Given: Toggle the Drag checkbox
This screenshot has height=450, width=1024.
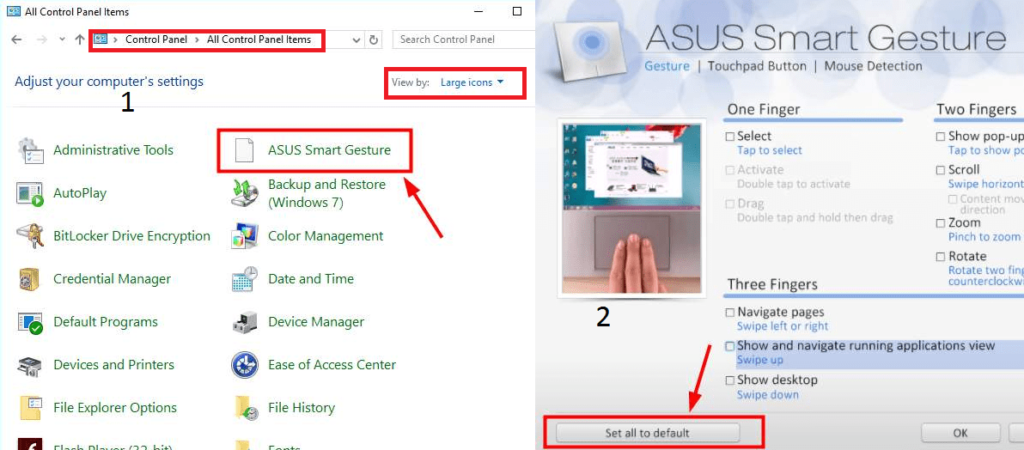Looking at the screenshot, I should tap(730, 204).
